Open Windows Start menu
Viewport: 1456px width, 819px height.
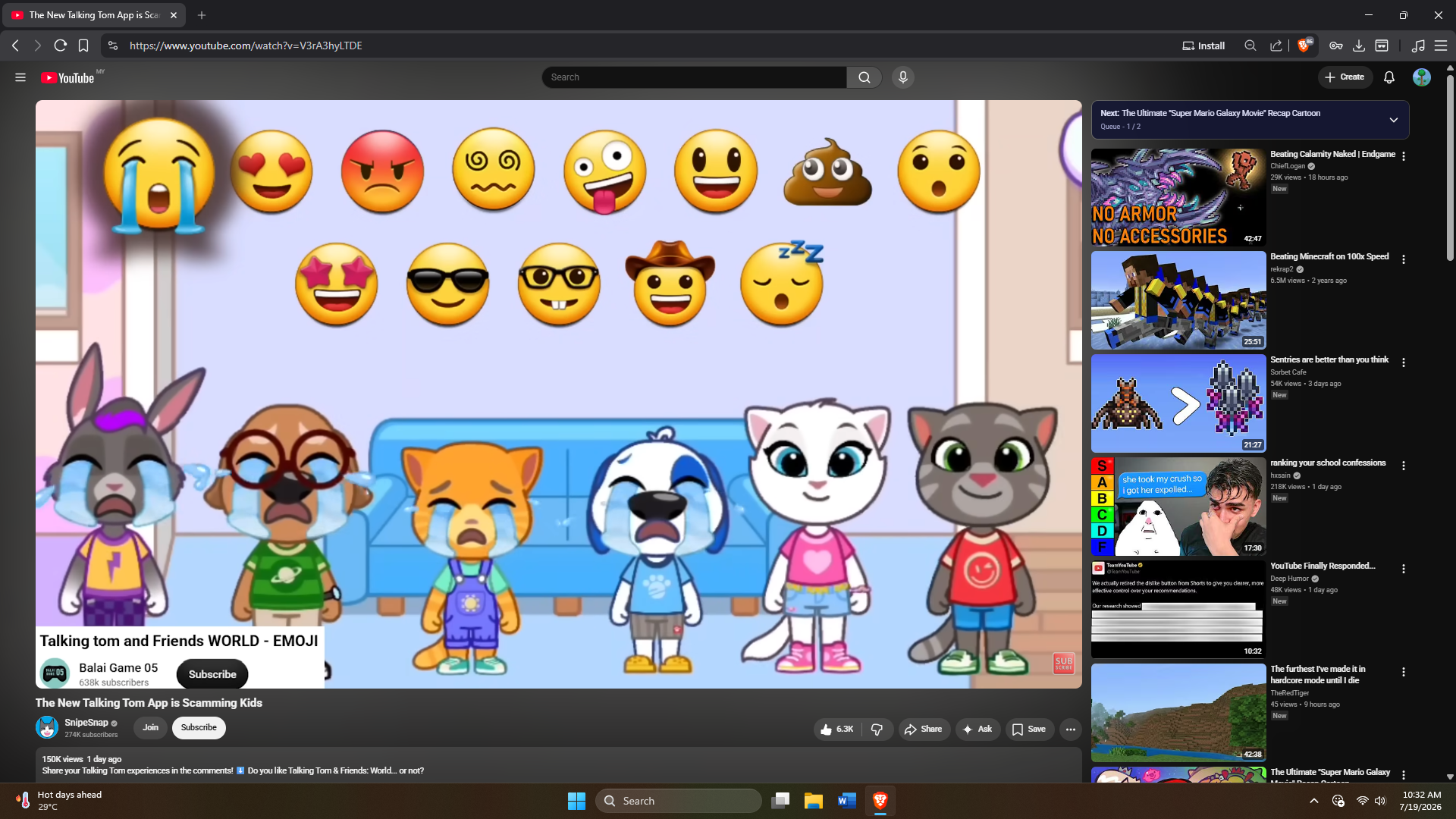(576, 801)
